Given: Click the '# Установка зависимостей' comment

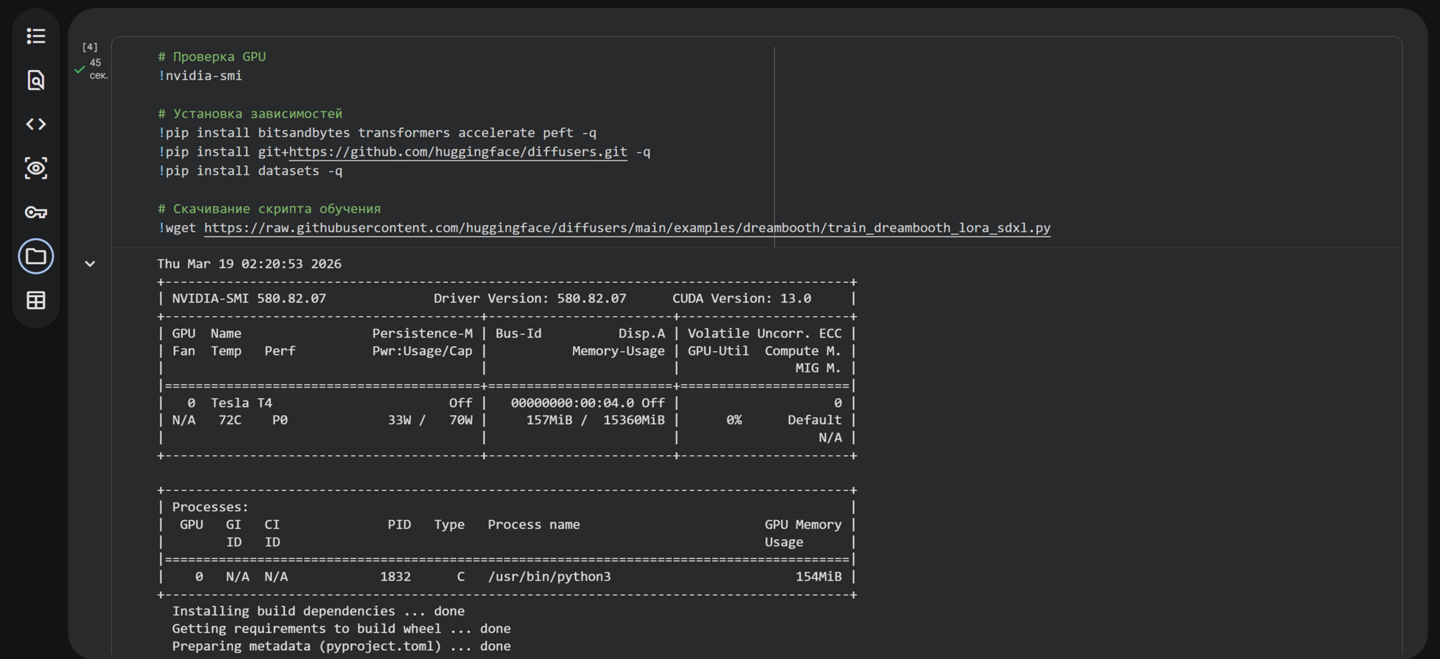Looking at the screenshot, I should pyautogui.click(x=250, y=114).
